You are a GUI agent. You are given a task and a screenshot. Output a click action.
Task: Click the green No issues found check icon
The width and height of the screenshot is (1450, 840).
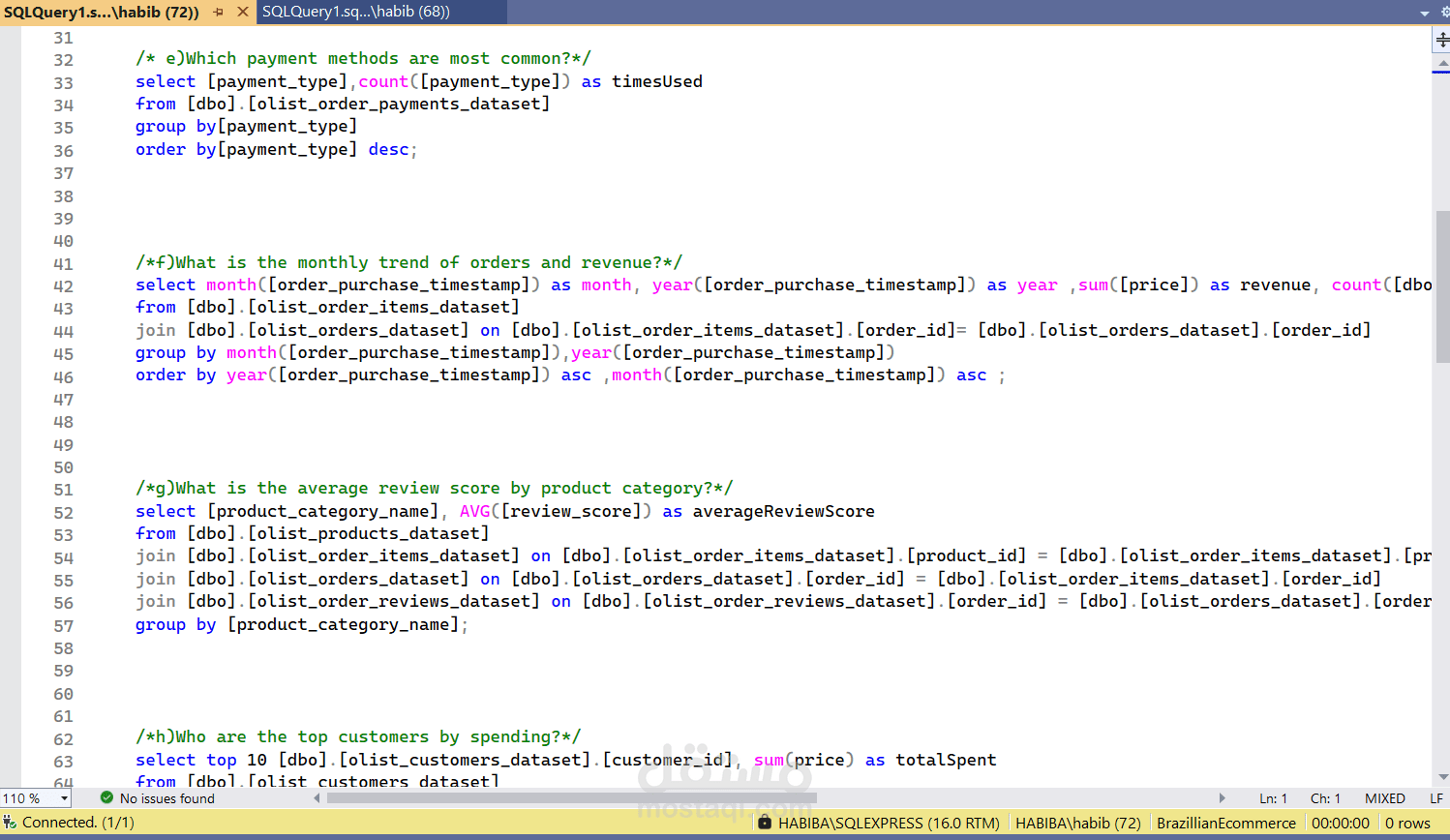pos(106,798)
